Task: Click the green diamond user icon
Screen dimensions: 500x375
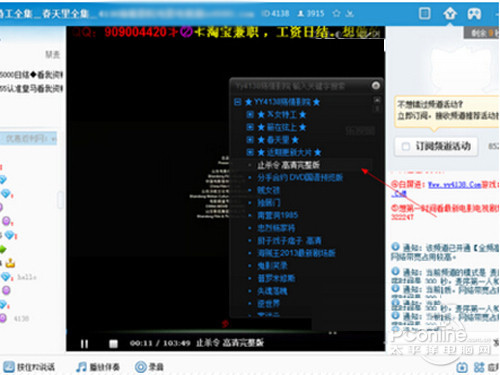Action: pyautogui.click(x=3, y=249)
